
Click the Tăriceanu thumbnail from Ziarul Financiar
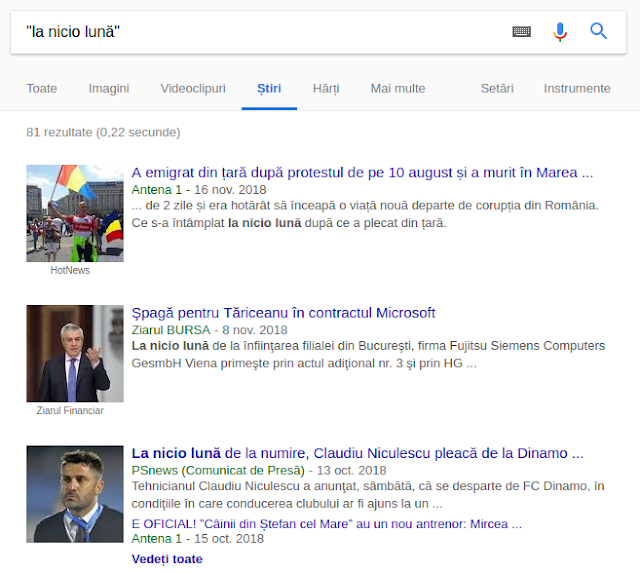click(75, 354)
